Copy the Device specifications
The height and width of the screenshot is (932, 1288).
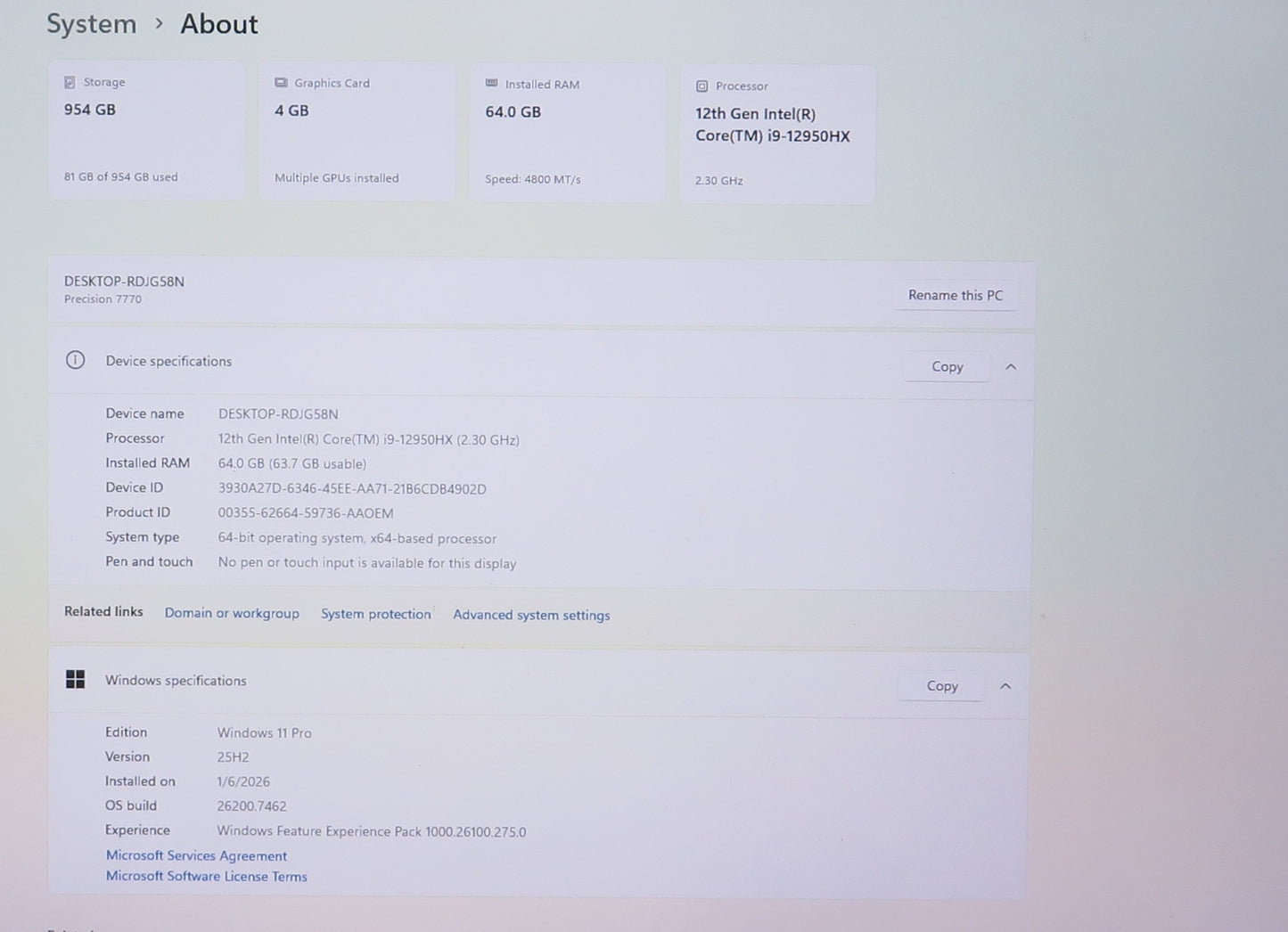947,366
